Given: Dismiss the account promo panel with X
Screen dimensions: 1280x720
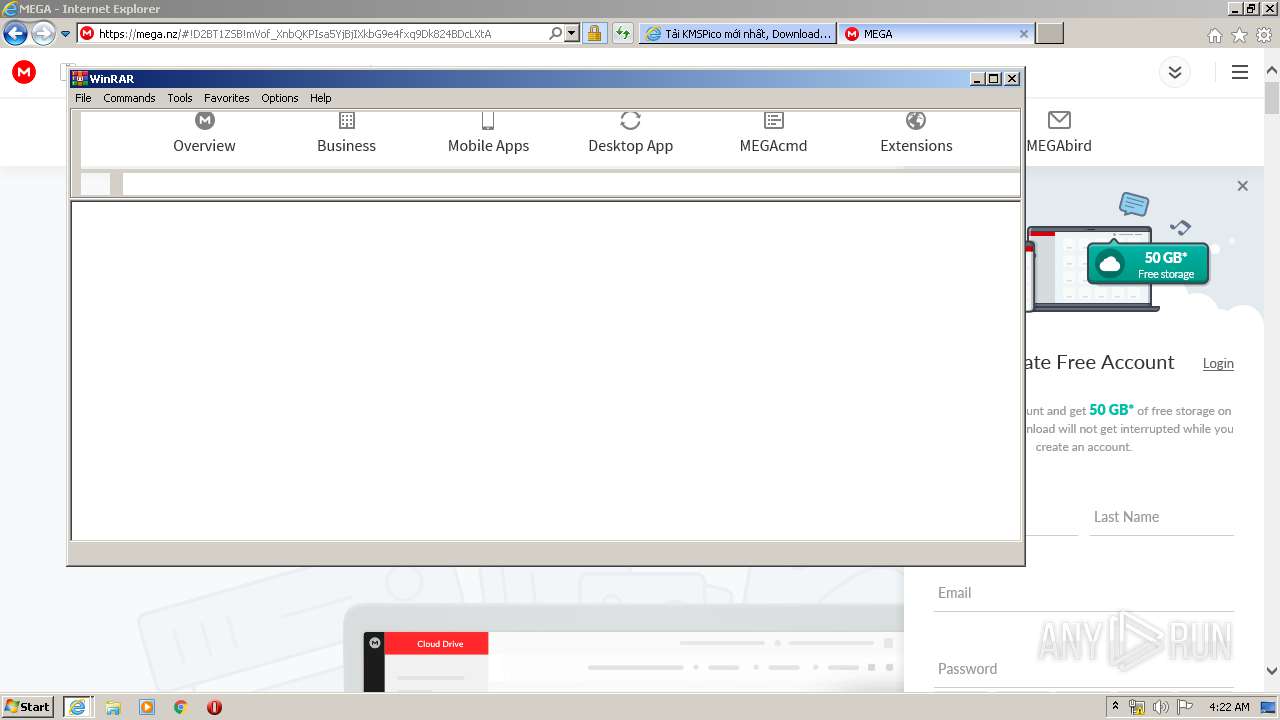Looking at the screenshot, I should point(1242,186).
